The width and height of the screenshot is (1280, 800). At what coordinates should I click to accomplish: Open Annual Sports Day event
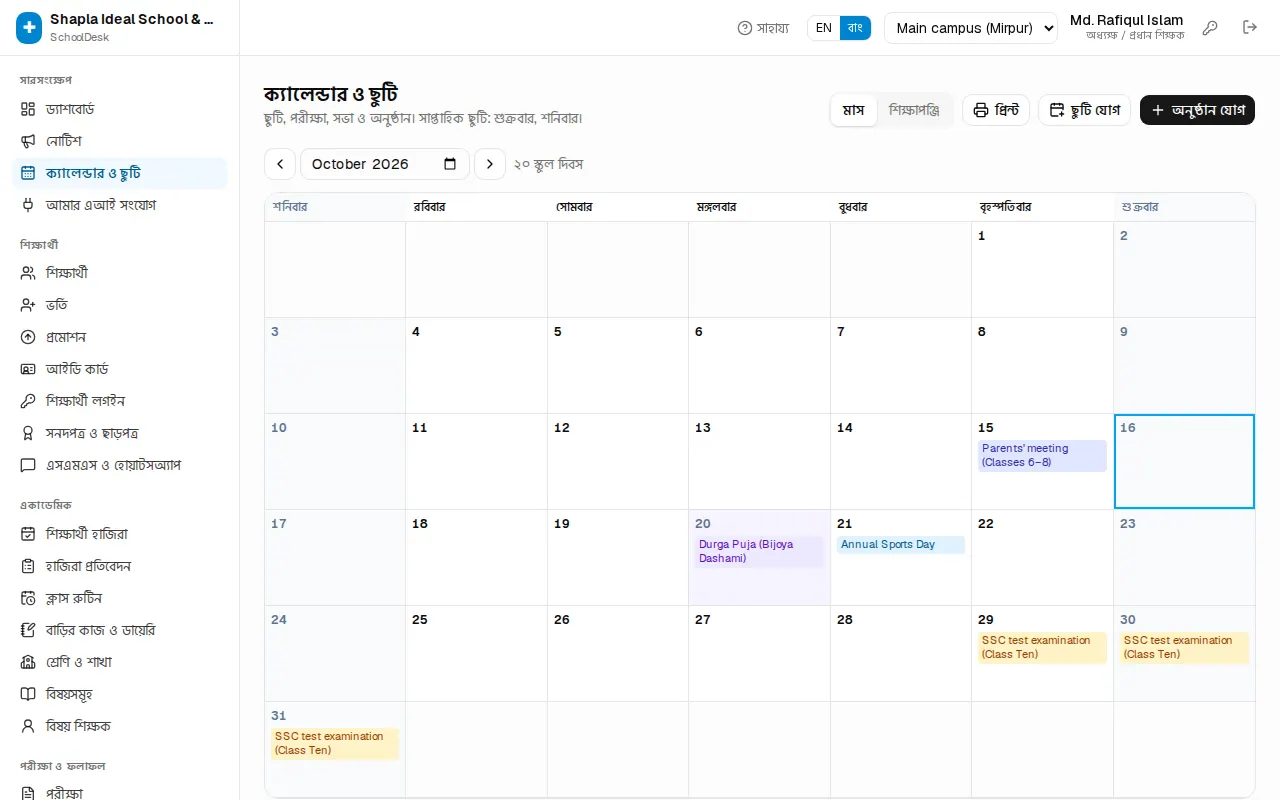point(901,545)
